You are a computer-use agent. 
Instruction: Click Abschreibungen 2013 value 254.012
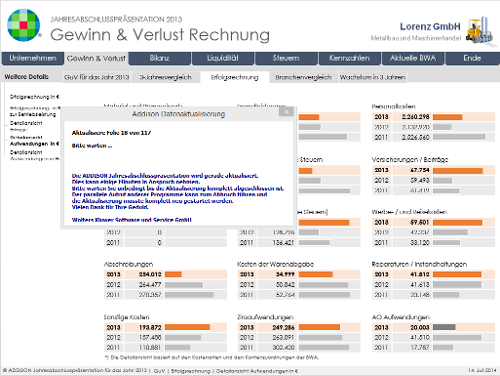click(150, 274)
